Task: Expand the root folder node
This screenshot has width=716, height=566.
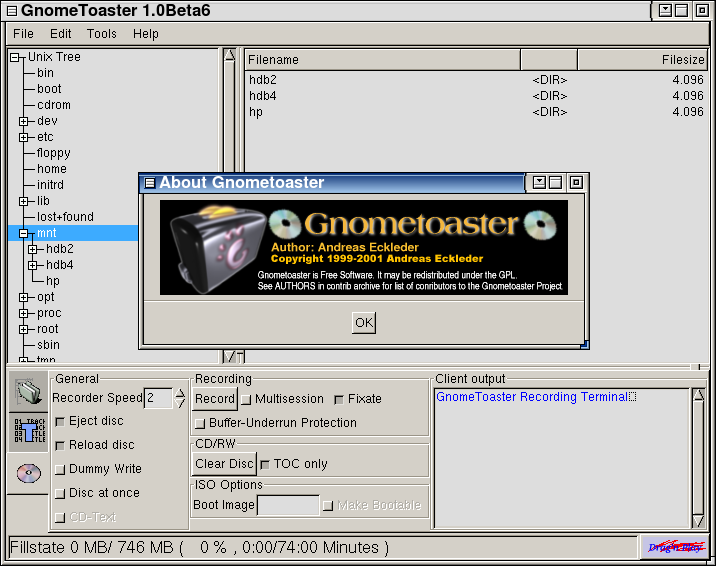Action: [x=24, y=330]
